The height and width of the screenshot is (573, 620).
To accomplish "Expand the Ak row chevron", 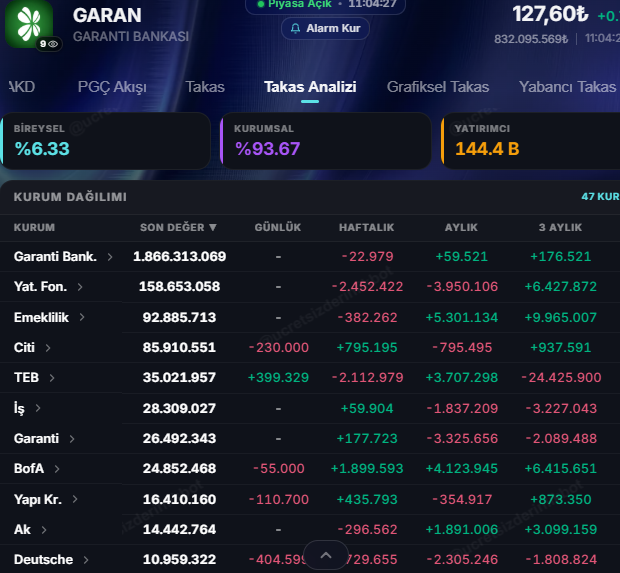I will (44, 530).
